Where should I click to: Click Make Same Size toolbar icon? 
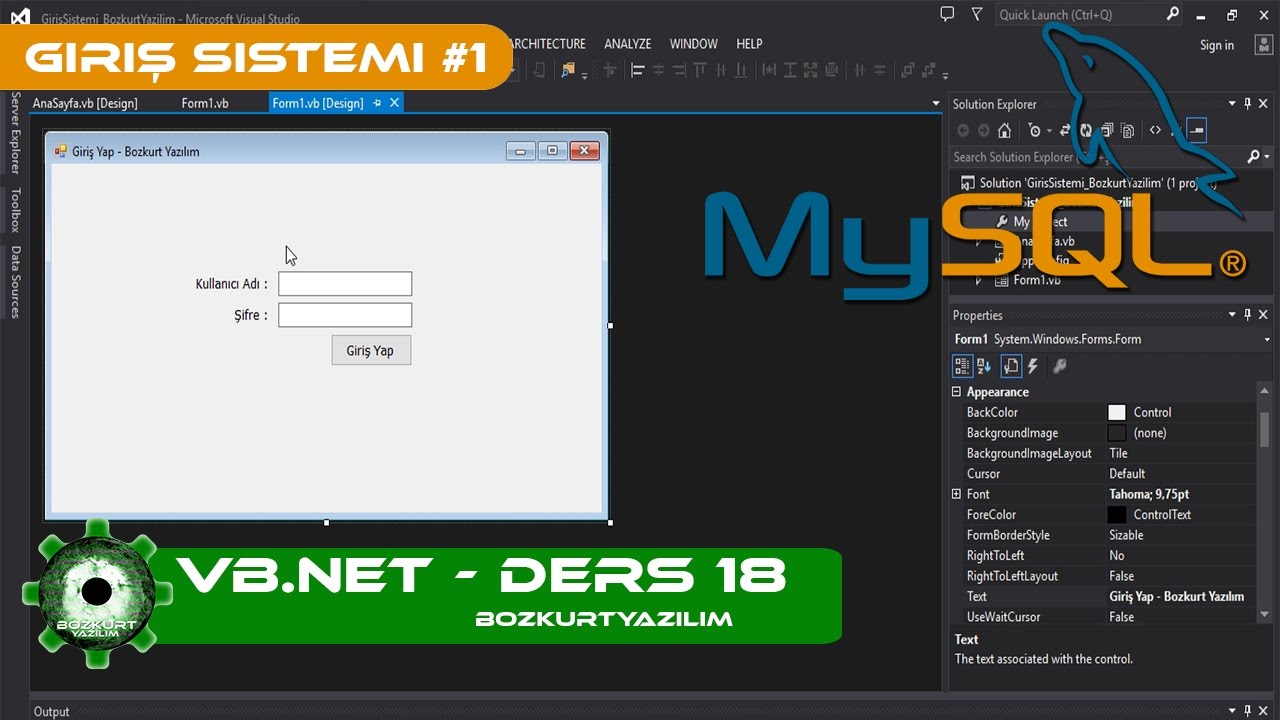[x=810, y=70]
